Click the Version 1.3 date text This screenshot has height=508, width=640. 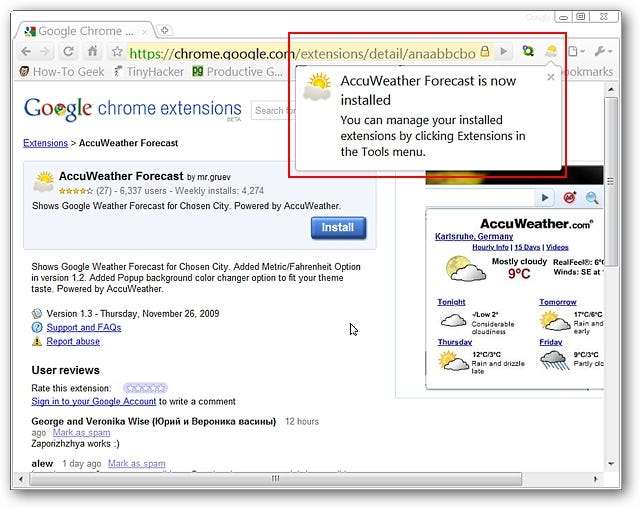click(133, 314)
